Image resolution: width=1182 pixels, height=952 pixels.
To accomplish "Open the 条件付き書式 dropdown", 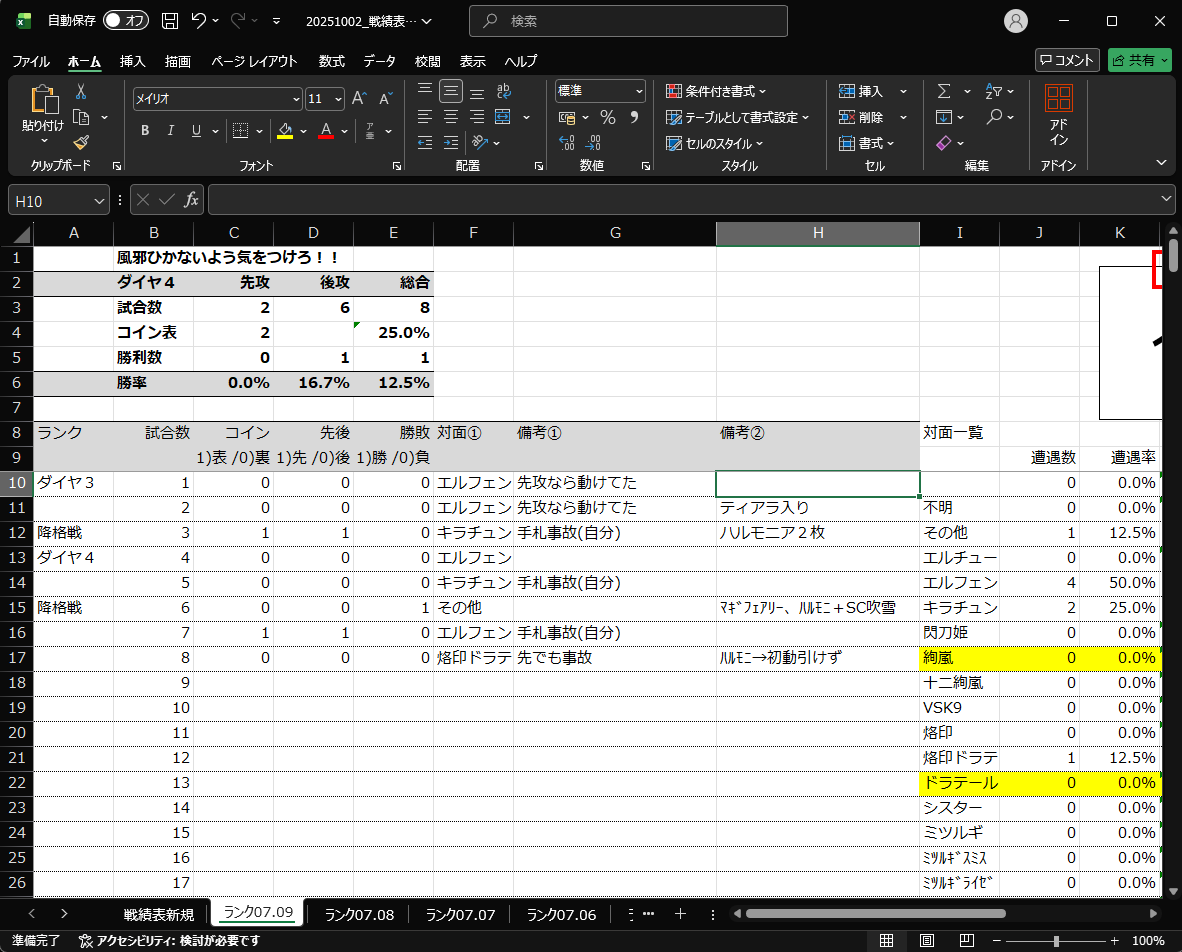I will point(715,91).
